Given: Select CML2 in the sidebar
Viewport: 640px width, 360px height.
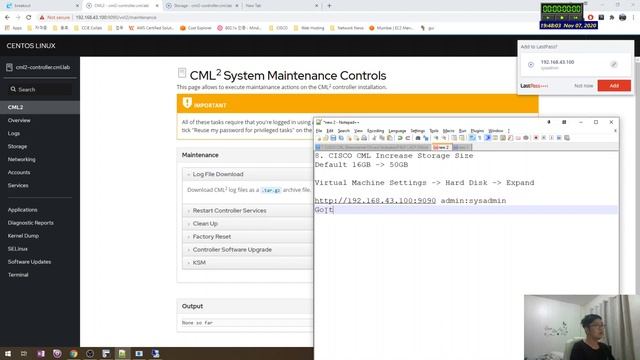Looking at the screenshot, I should point(40,107).
